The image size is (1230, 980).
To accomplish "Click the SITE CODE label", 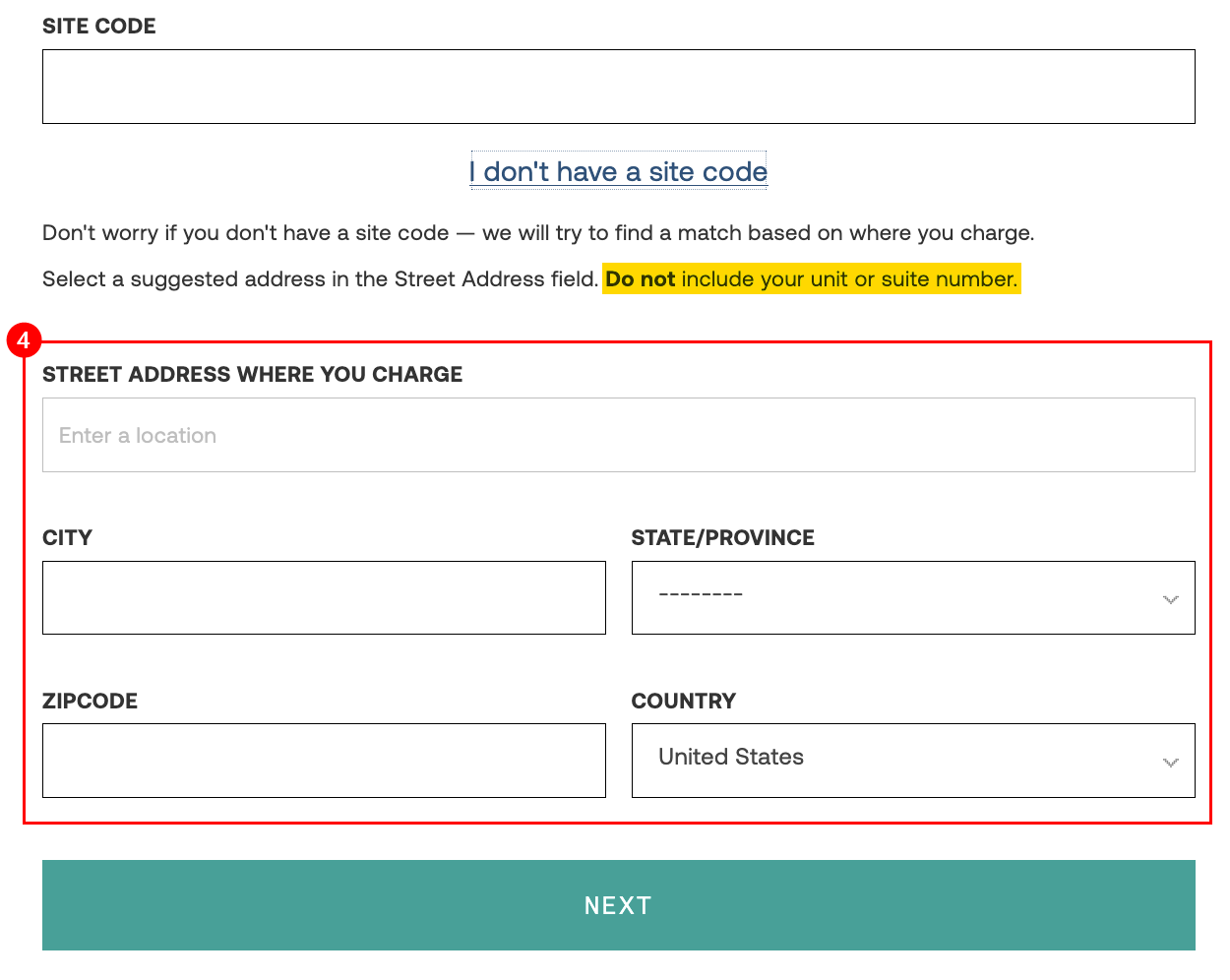I will tap(98, 27).
